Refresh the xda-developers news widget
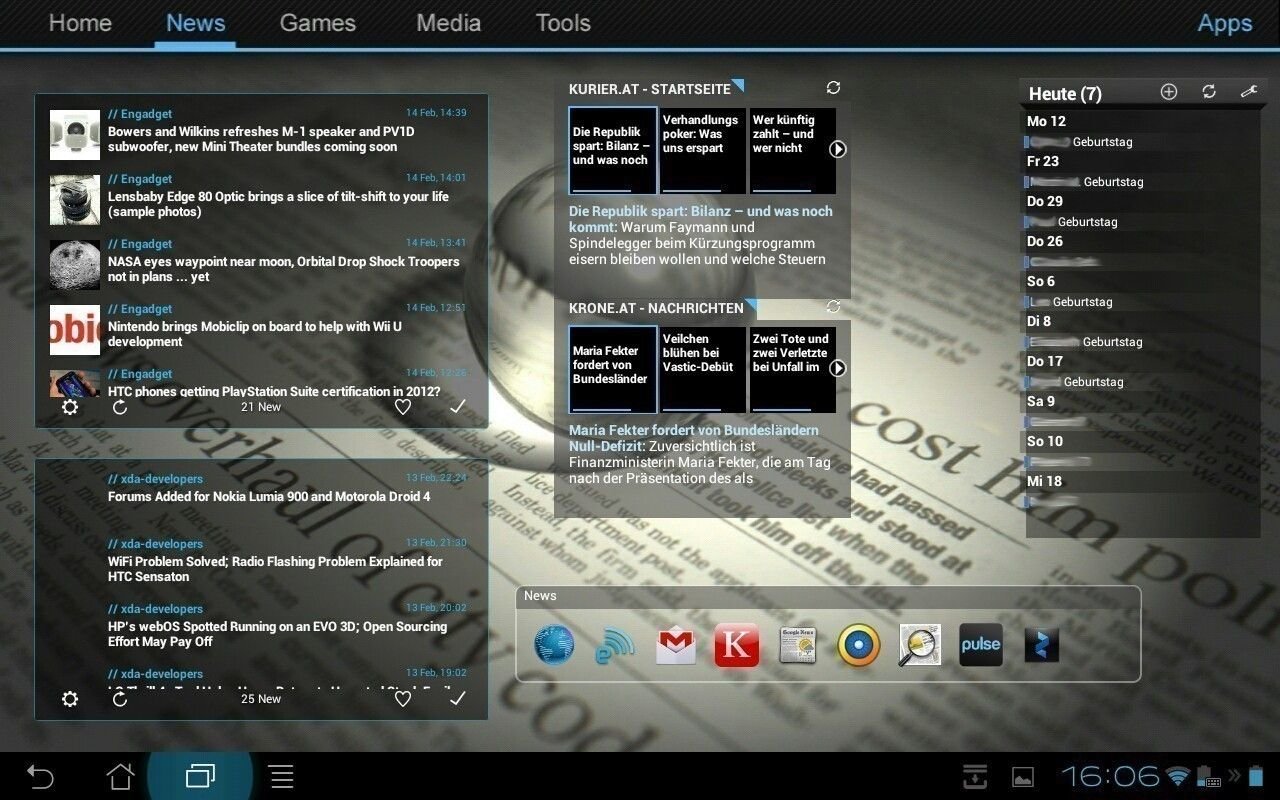The image size is (1280, 800). click(x=120, y=699)
